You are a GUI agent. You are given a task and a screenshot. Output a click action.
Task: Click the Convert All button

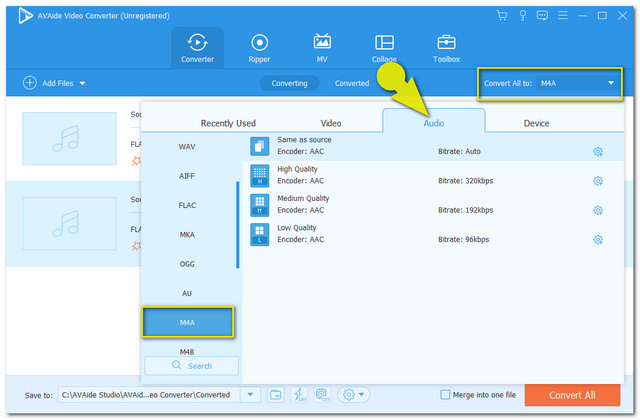pyautogui.click(x=572, y=395)
